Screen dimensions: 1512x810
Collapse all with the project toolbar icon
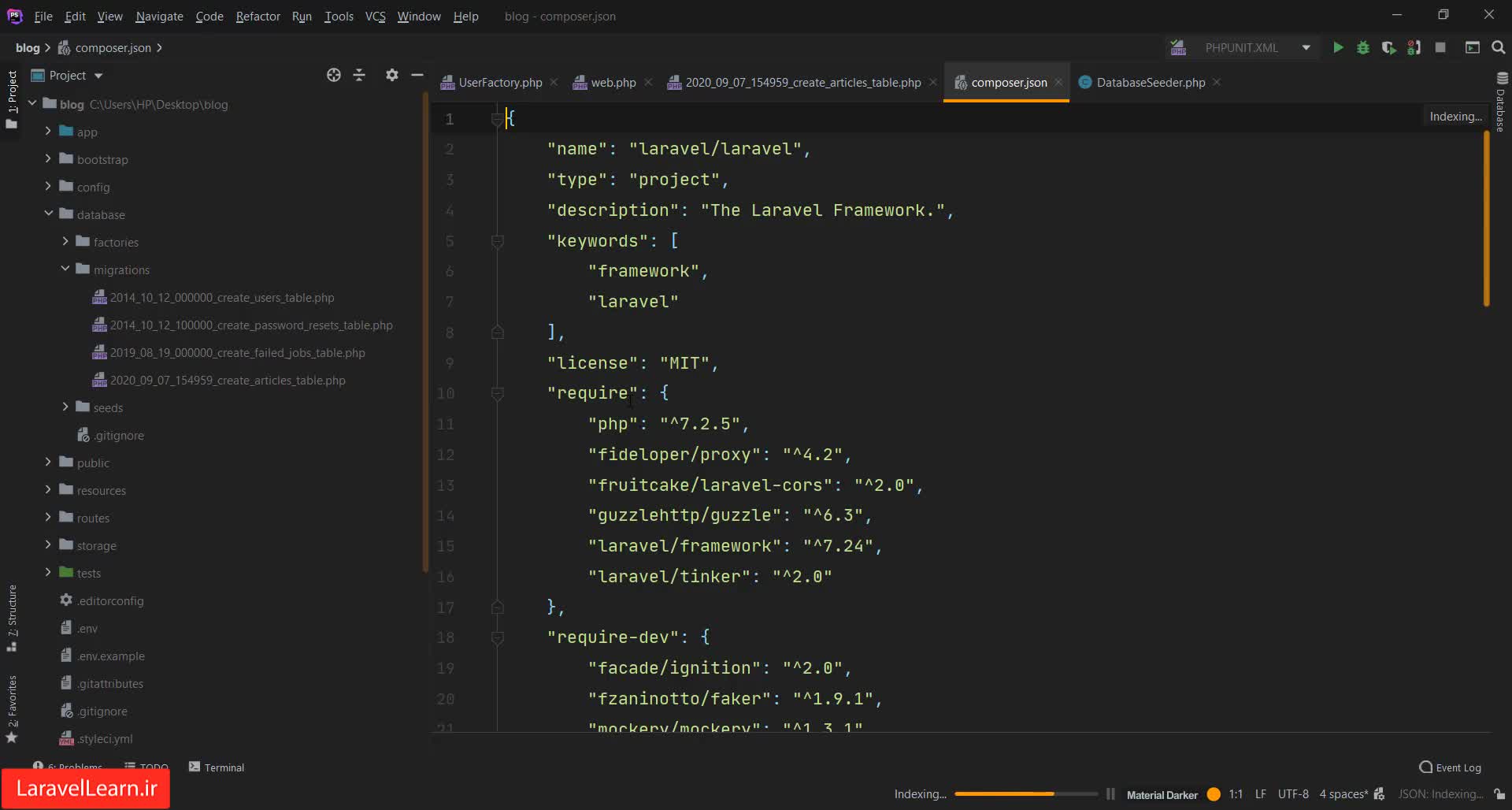[x=359, y=75]
